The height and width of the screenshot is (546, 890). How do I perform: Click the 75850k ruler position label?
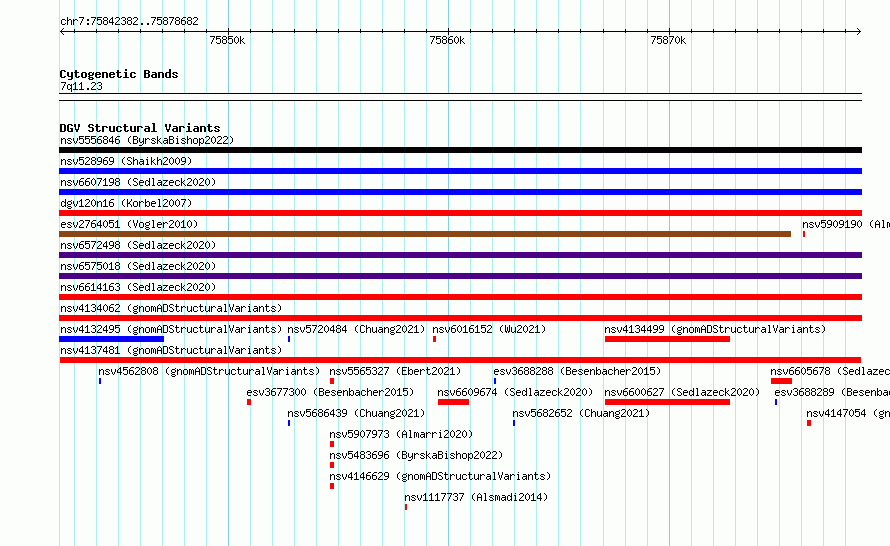pyautogui.click(x=227, y=40)
